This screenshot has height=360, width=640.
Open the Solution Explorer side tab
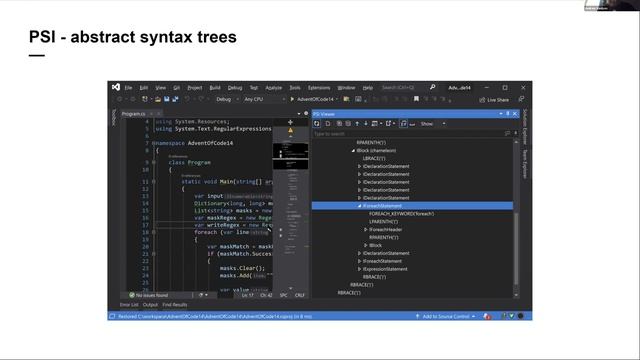[525, 127]
